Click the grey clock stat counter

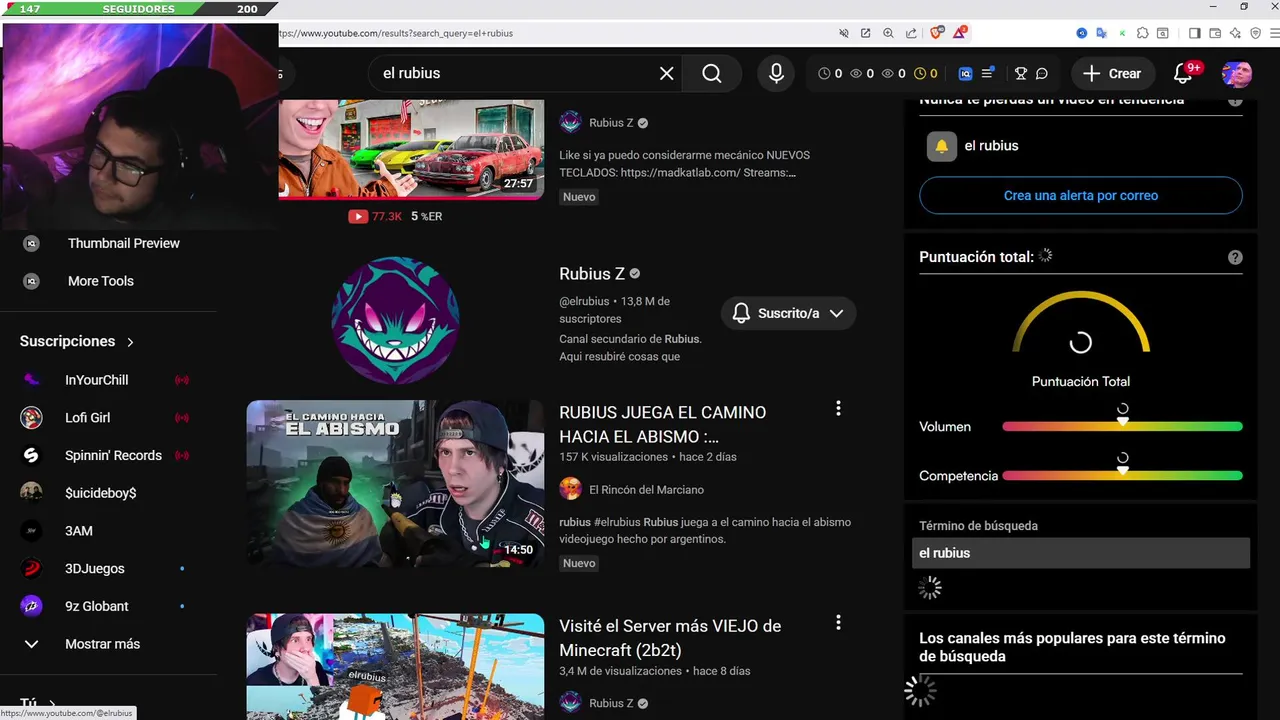pyautogui.click(x=830, y=73)
